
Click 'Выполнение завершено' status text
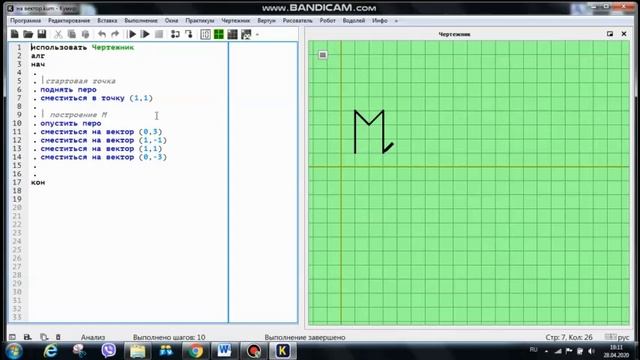305,337
